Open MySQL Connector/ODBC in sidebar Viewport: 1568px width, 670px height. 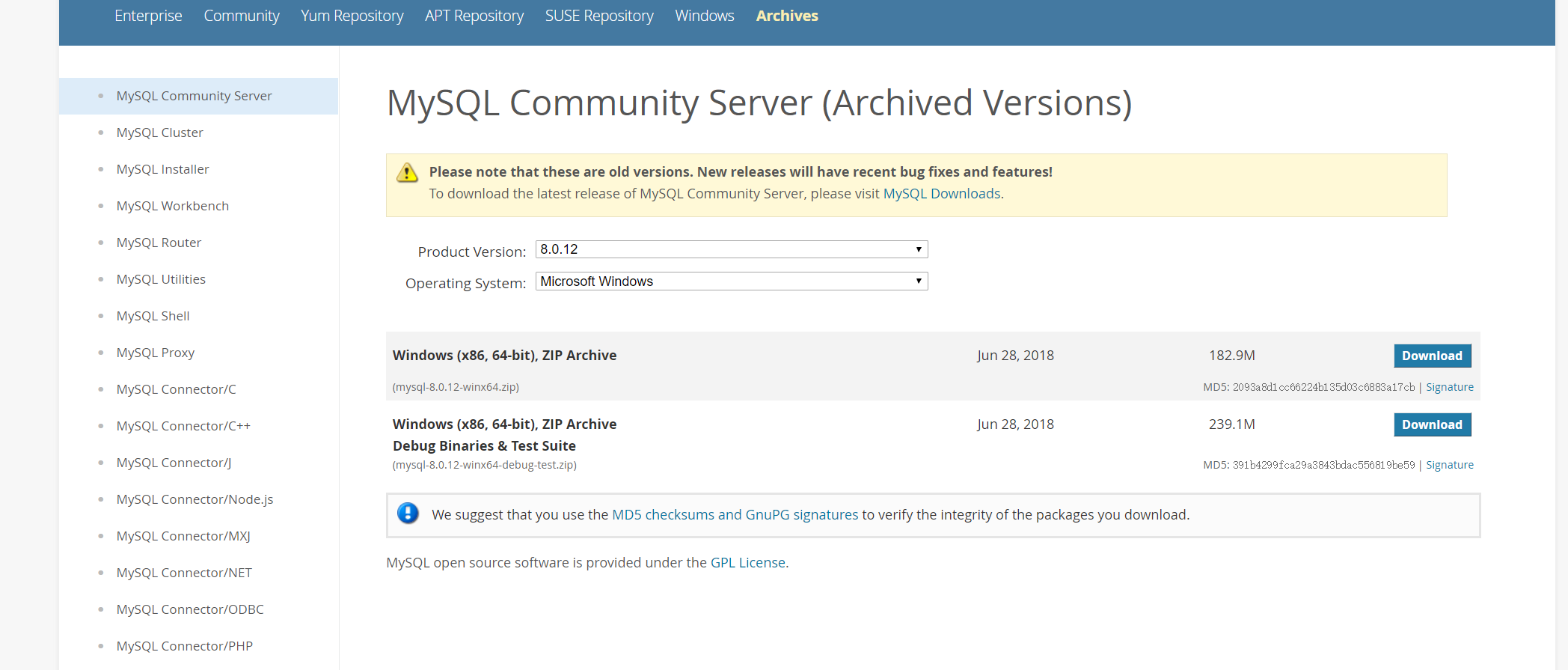point(190,609)
